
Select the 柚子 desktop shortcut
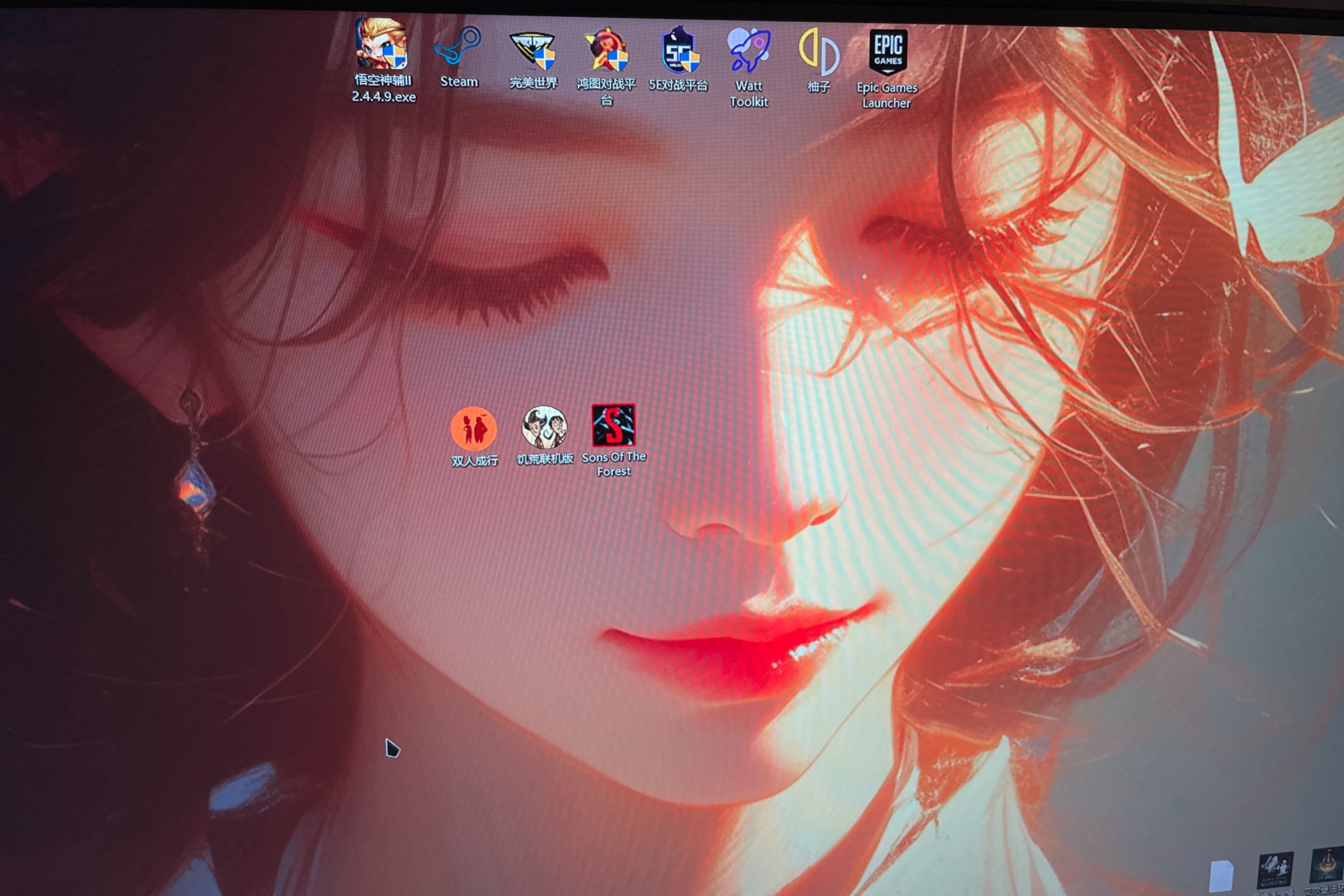[819, 52]
